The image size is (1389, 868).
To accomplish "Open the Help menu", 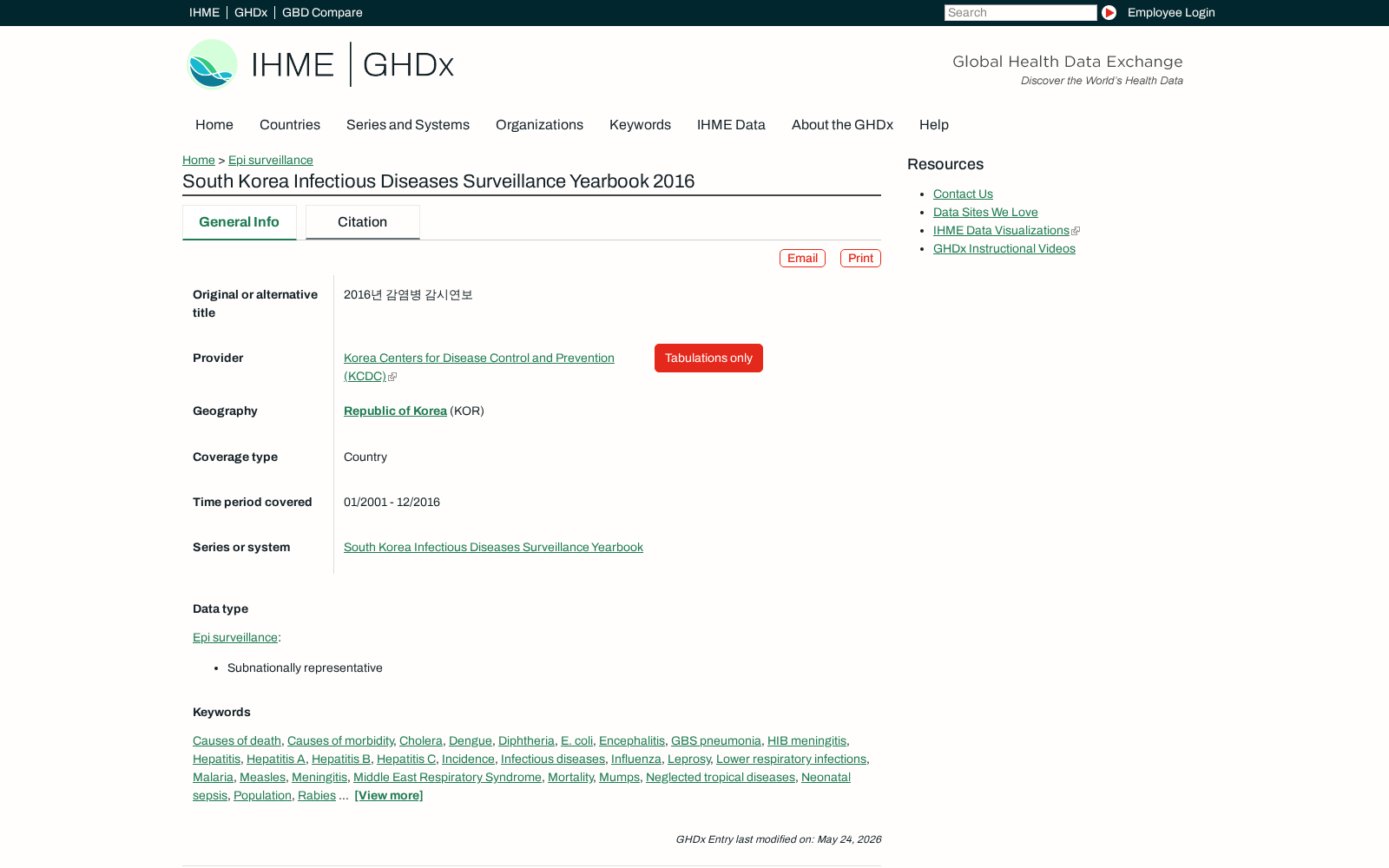I will click(934, 125).
